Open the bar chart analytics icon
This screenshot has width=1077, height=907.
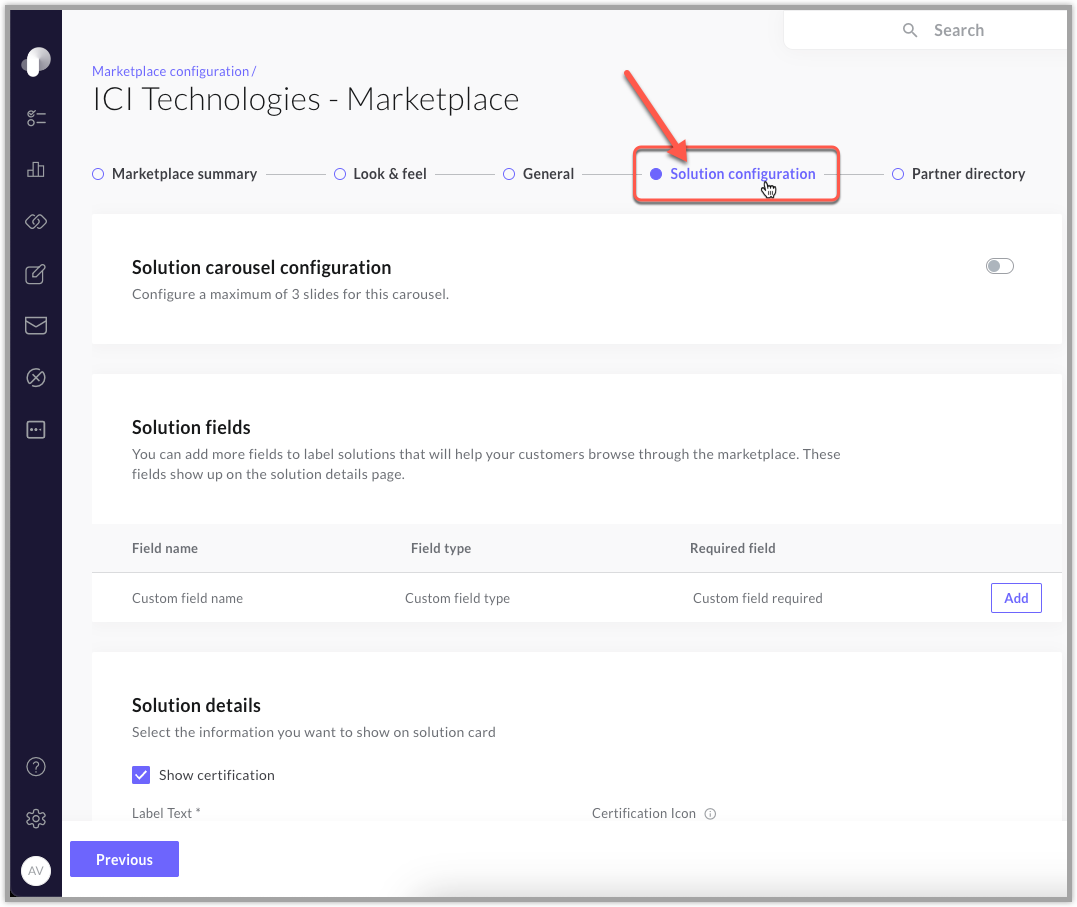pos(36,170)
